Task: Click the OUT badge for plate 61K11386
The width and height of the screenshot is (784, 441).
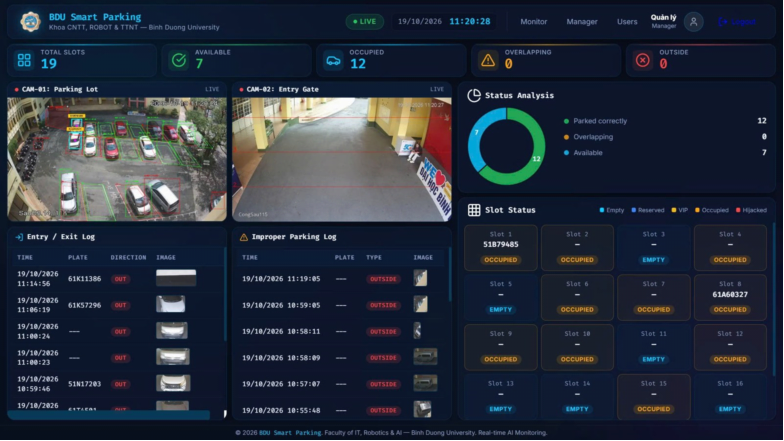Action: click(120, 279)
